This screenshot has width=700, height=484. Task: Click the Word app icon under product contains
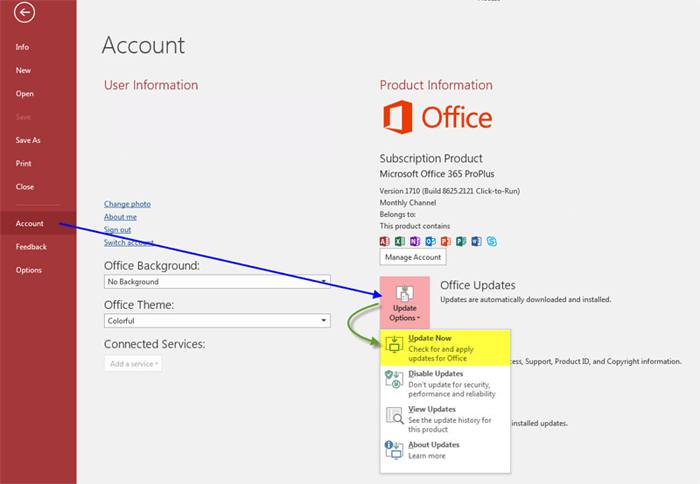pyautogui.click(x=476, y=242)
